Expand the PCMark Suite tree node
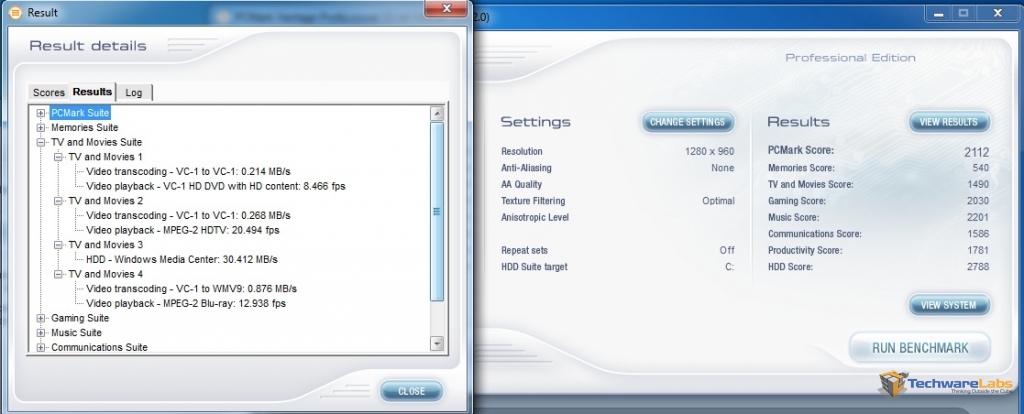The width and height of the screenshot is (1024, 414). coord(41,113)
